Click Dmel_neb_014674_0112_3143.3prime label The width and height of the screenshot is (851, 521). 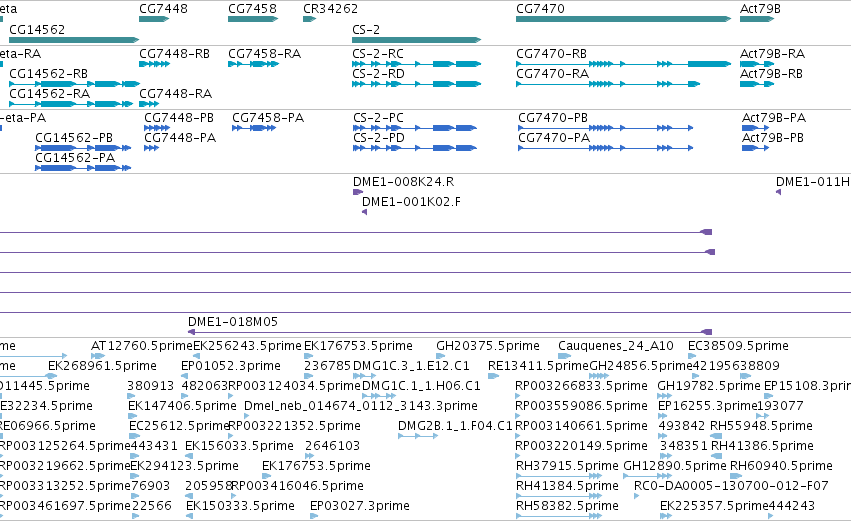pyautogui.click(x=361, y=406)
